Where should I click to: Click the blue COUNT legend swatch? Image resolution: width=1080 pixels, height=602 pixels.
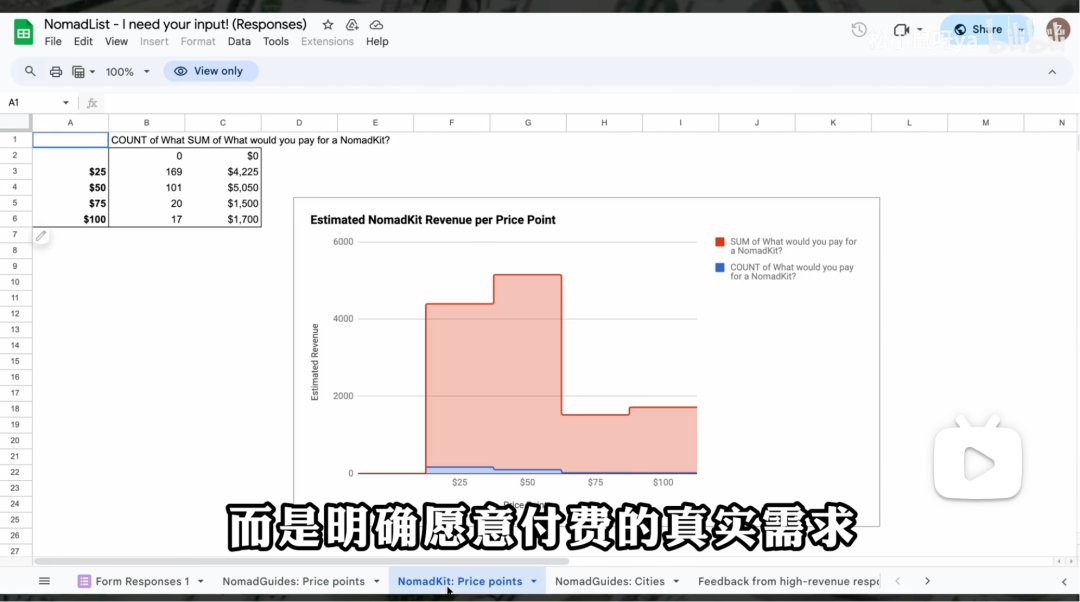pos(720,267)
